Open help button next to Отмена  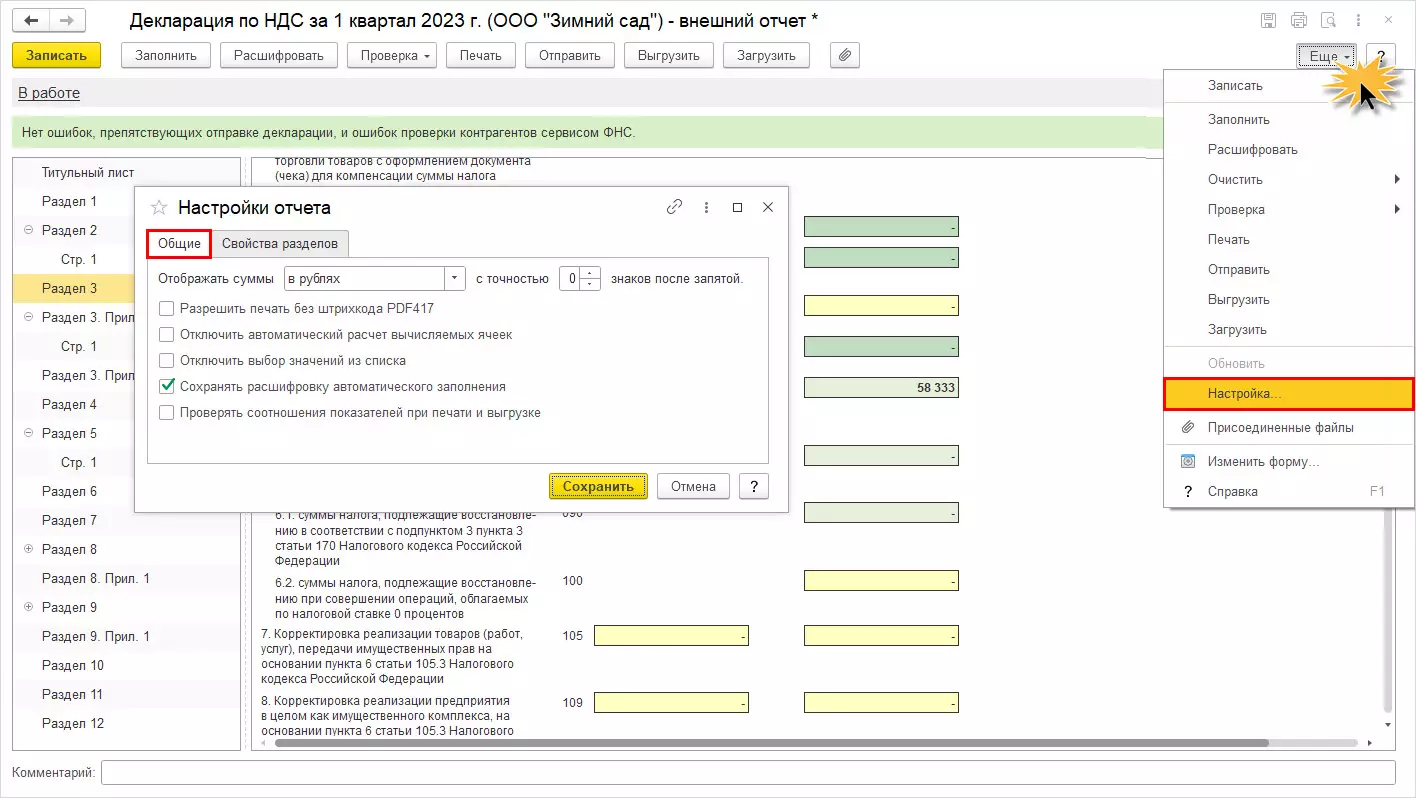754,487
